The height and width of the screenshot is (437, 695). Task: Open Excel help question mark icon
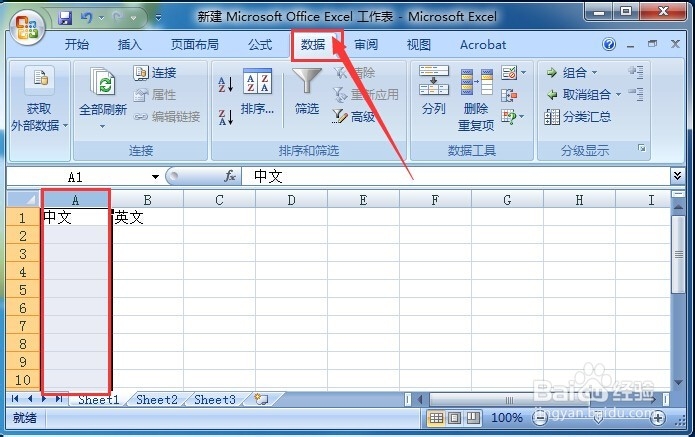[x=609, y=44]
